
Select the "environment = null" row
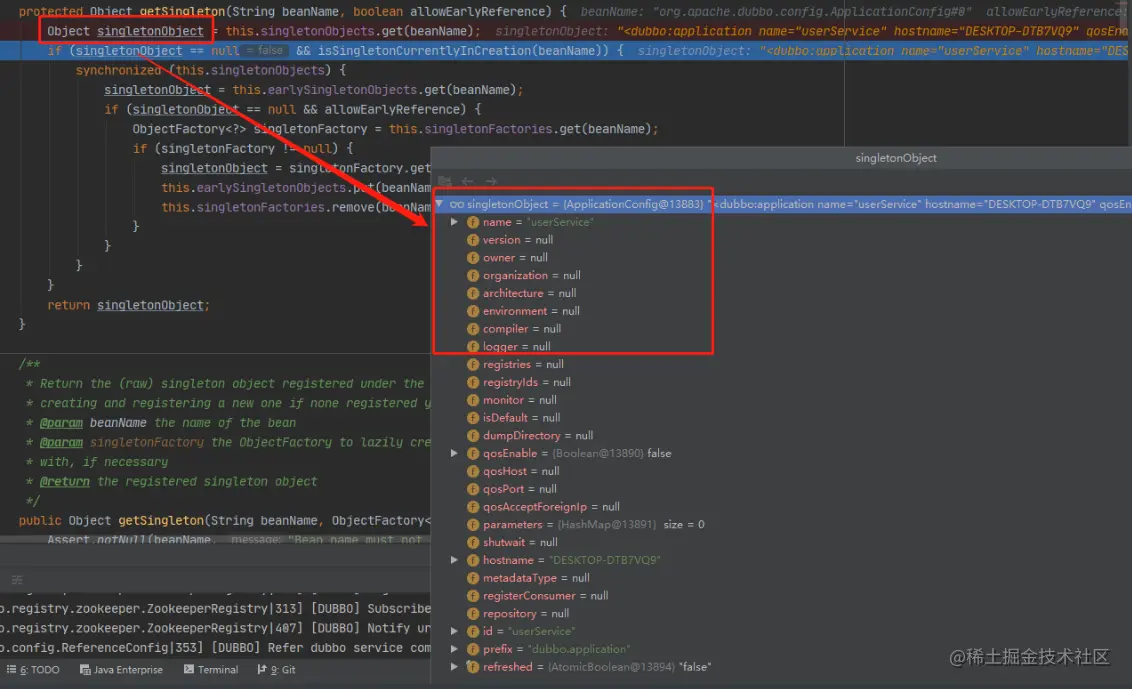531,311
